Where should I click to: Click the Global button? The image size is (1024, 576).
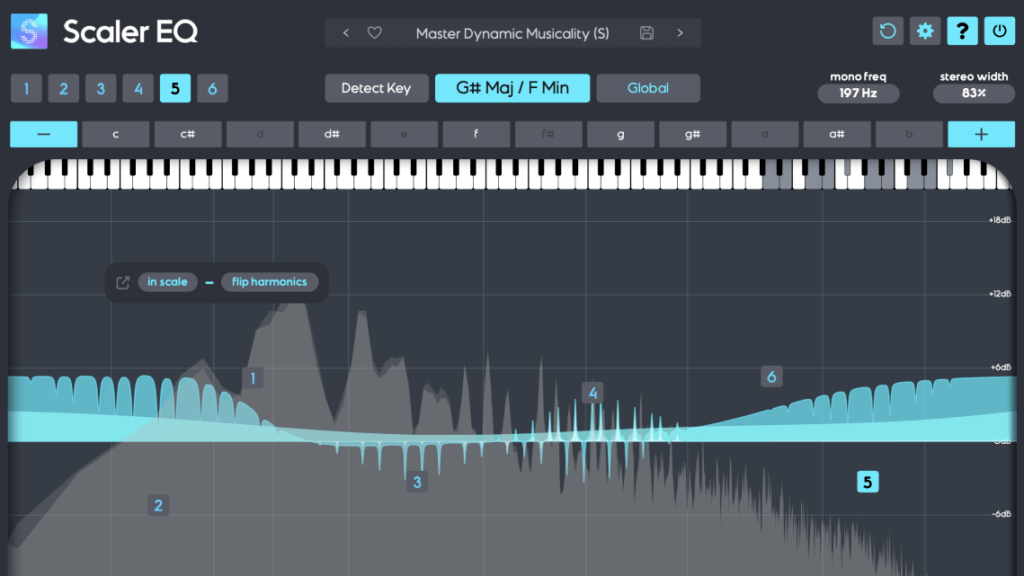(x=648, y=88)
